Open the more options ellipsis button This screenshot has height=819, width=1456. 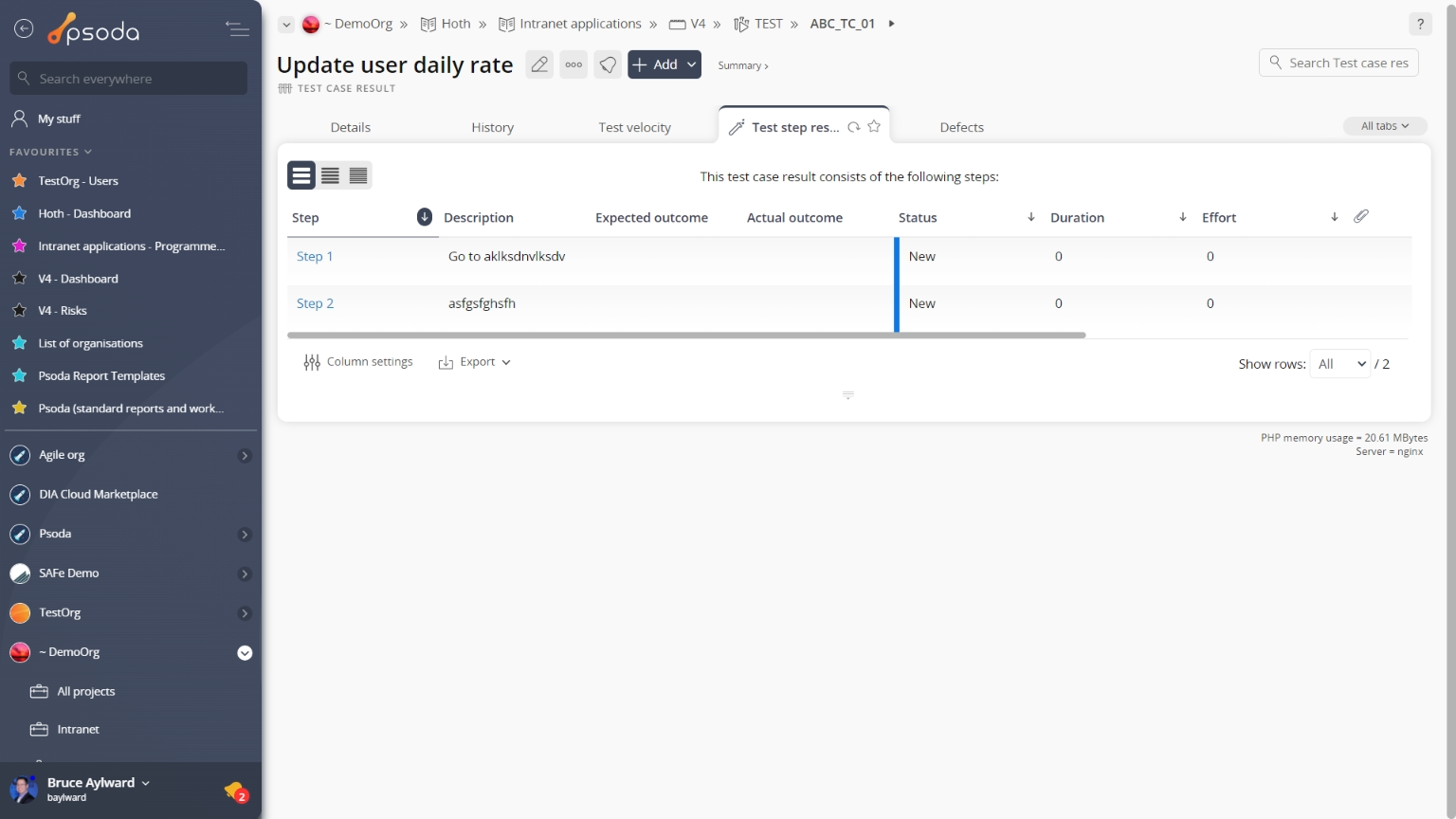(x=573, y=64)
